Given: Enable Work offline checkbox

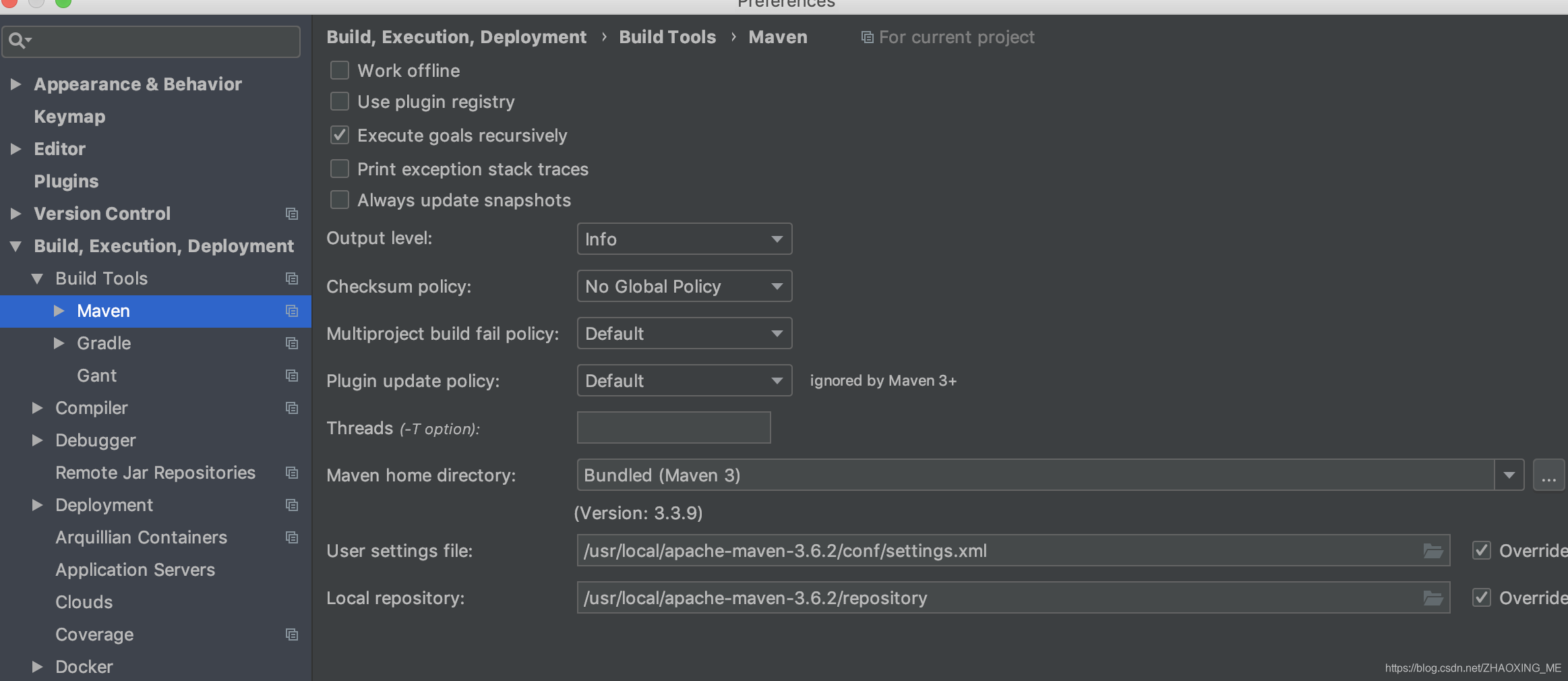Looking at the screenshot, I should tap(340, 70).
